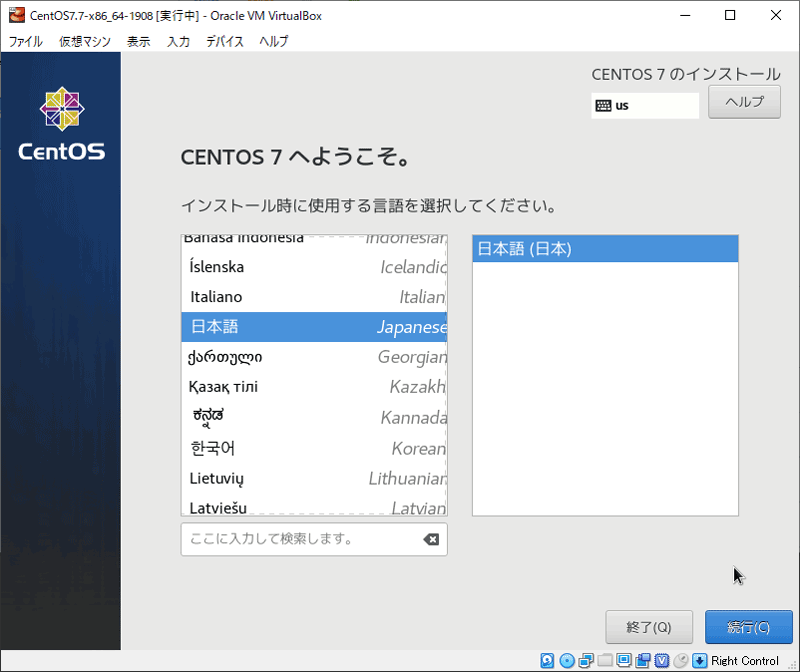Viewport: 800px width, 672px height.
Task: Click the optical disc icon in status bar
Action: pyautogui.click(x=567, y=660)
